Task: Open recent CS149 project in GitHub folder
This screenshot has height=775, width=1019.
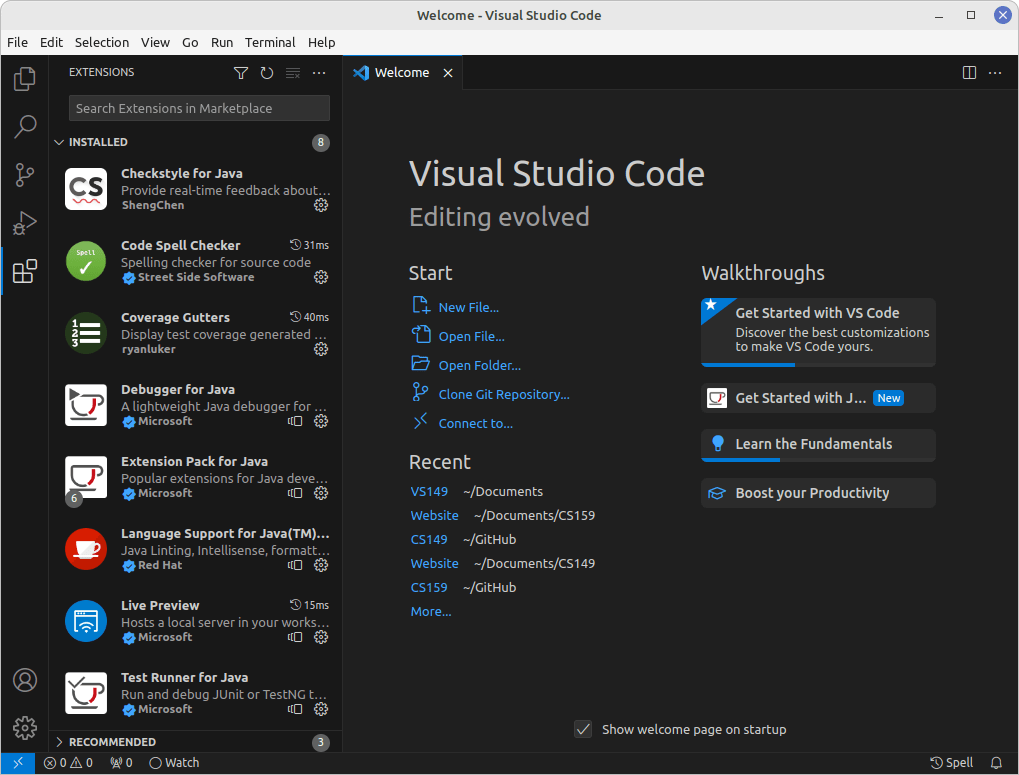Action: pyautogui.click(x=428, y=539)
